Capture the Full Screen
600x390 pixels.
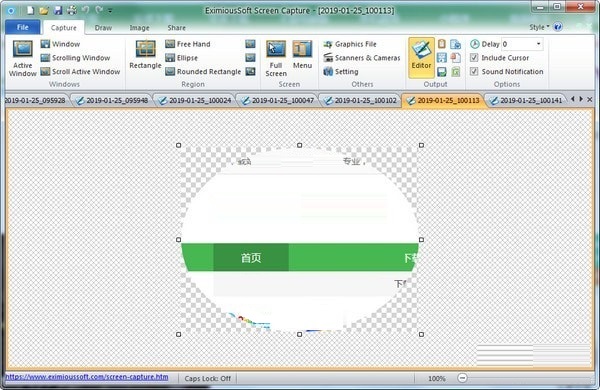[276, 58]
